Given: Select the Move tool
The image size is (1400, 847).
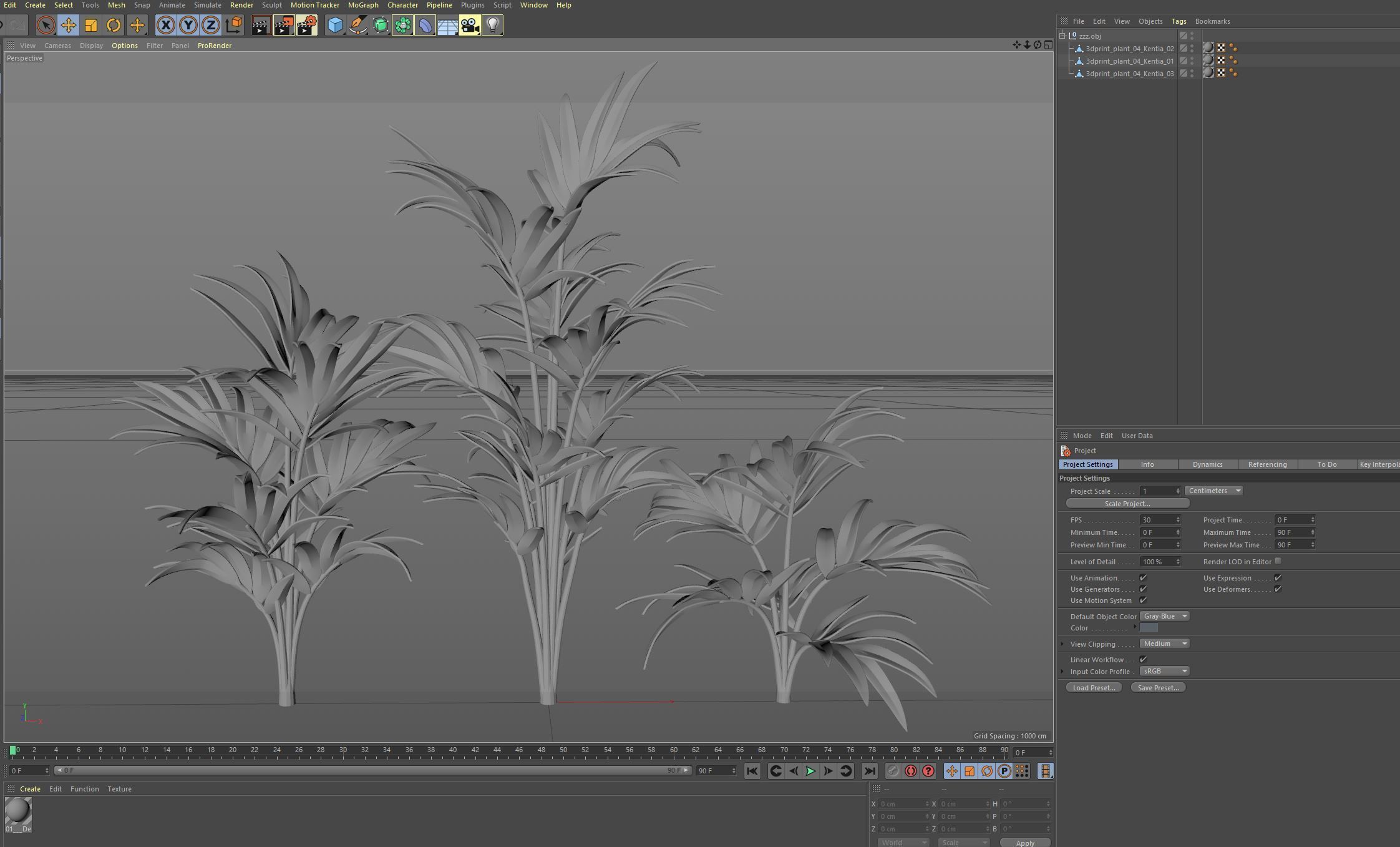Looking at the screenshot, I should (x=68, y=25).
